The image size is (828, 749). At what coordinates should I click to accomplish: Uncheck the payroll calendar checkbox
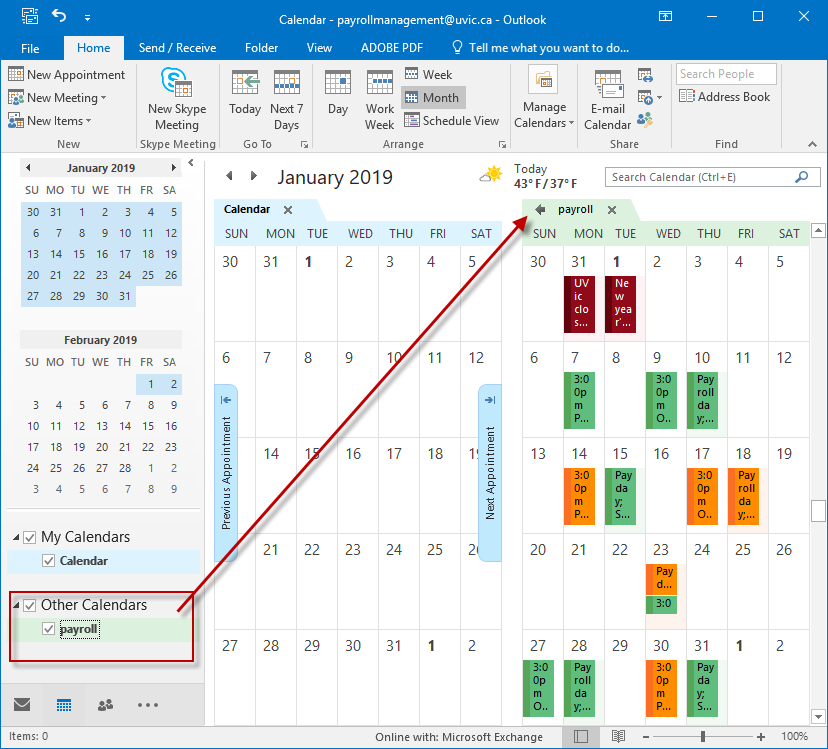click(x=49, y=629)
